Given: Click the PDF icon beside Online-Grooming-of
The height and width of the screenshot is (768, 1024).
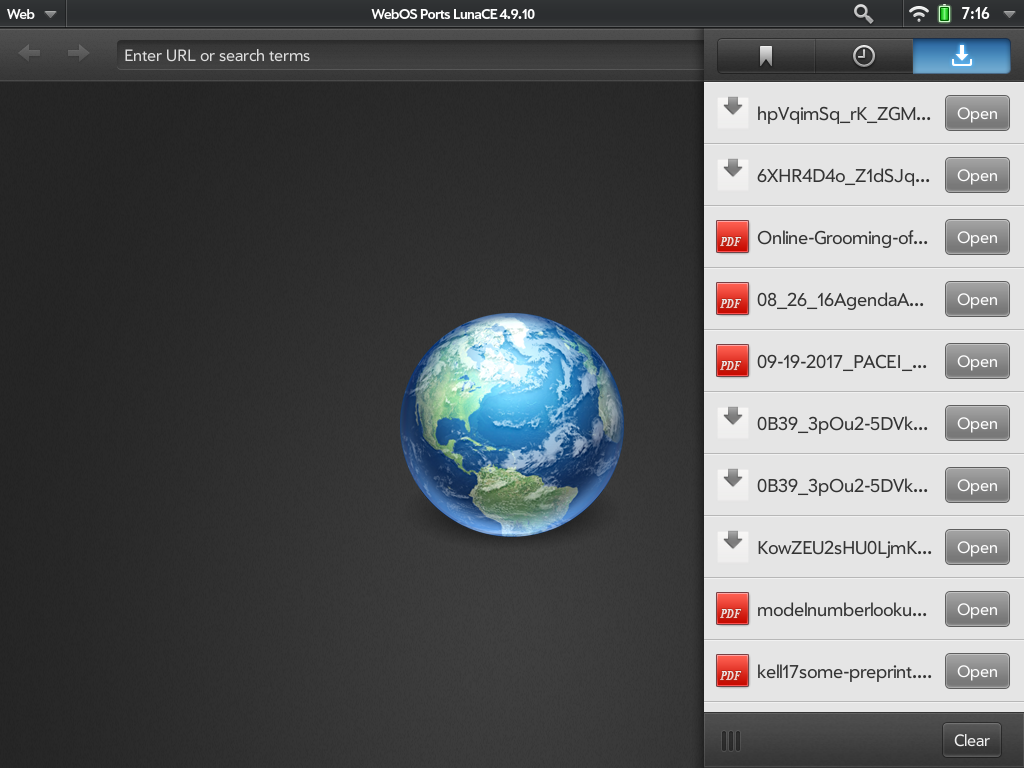Looking at the screenshot, I should click(x=733, y=237).
